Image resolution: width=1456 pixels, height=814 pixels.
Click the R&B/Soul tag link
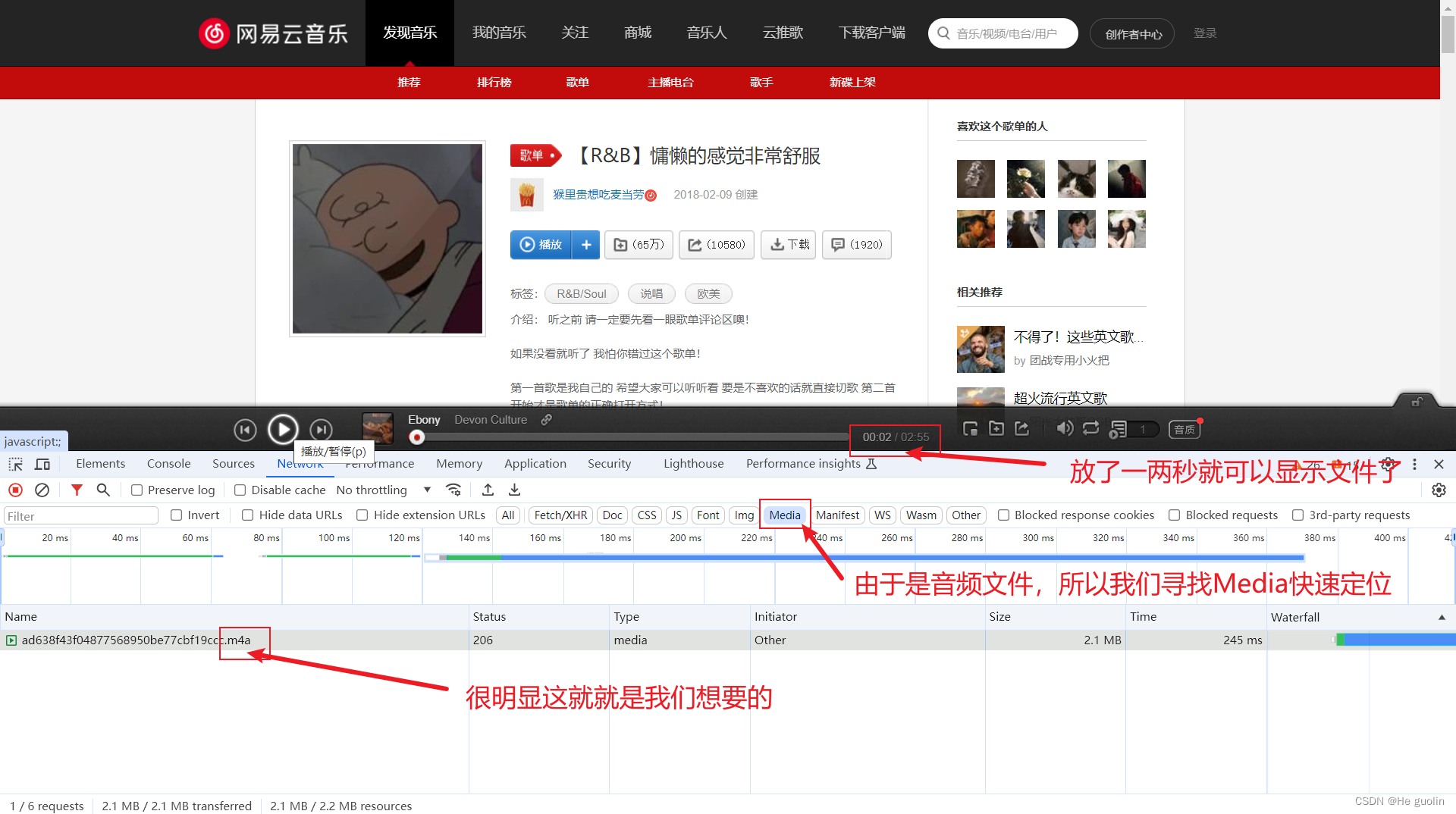pyautogui.click(x=582, y=294)
